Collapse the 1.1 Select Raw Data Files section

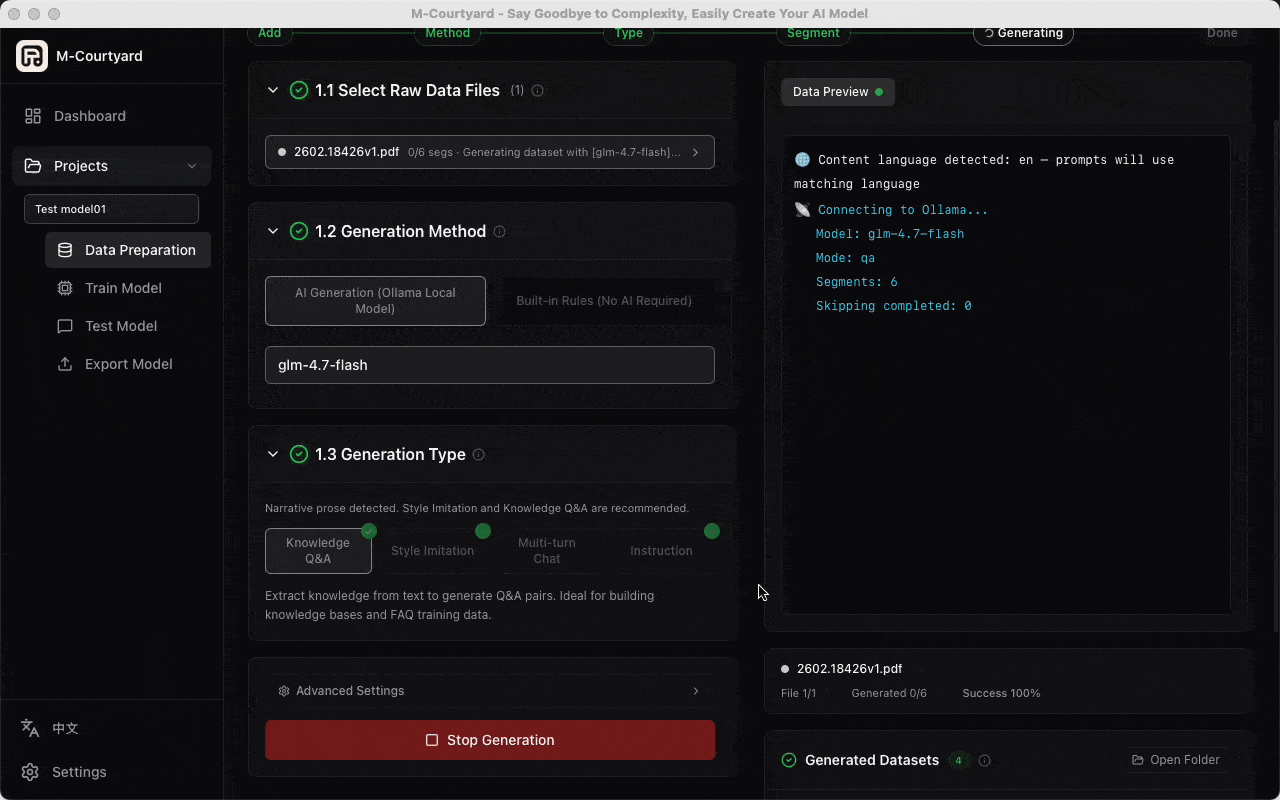273,90
